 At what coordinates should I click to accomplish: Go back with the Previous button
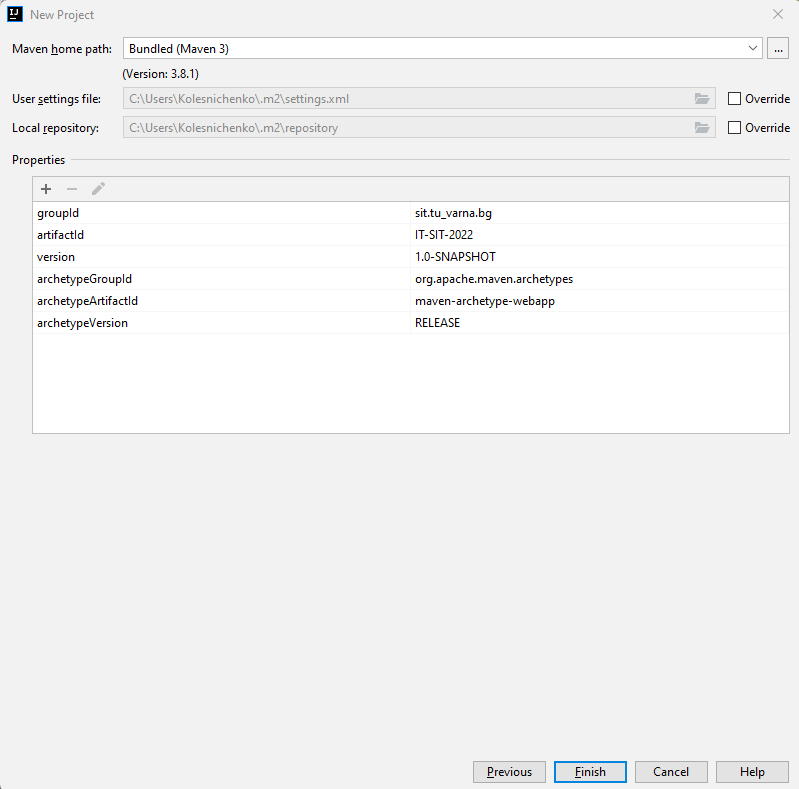pos(509,772)
